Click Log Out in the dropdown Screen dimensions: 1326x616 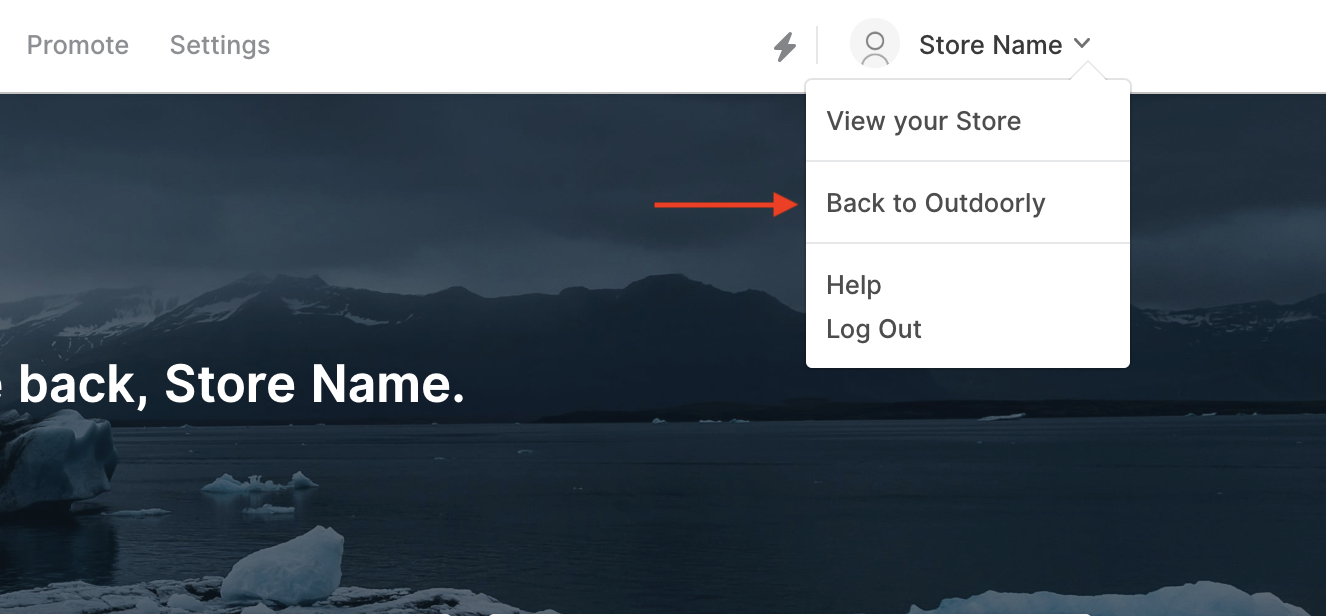tap(873, 329)
